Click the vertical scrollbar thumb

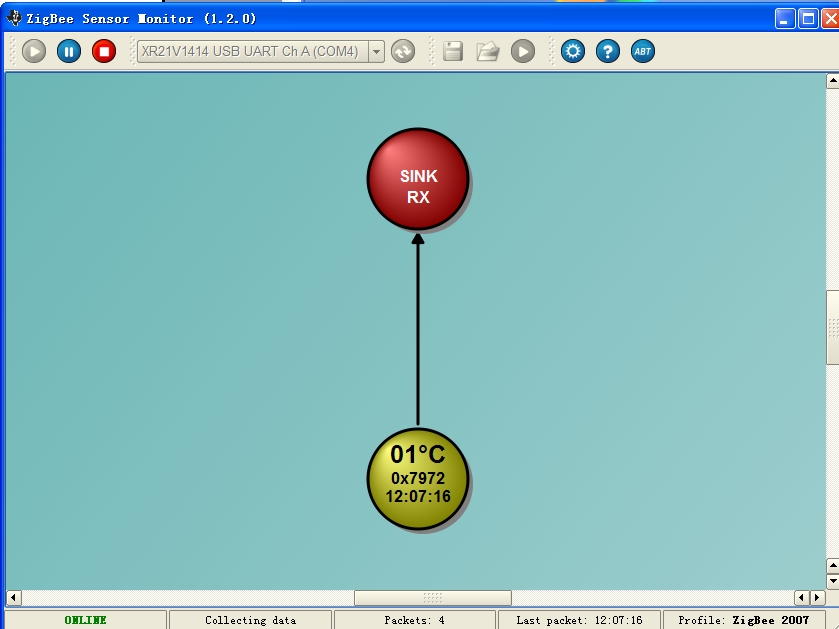832,327
